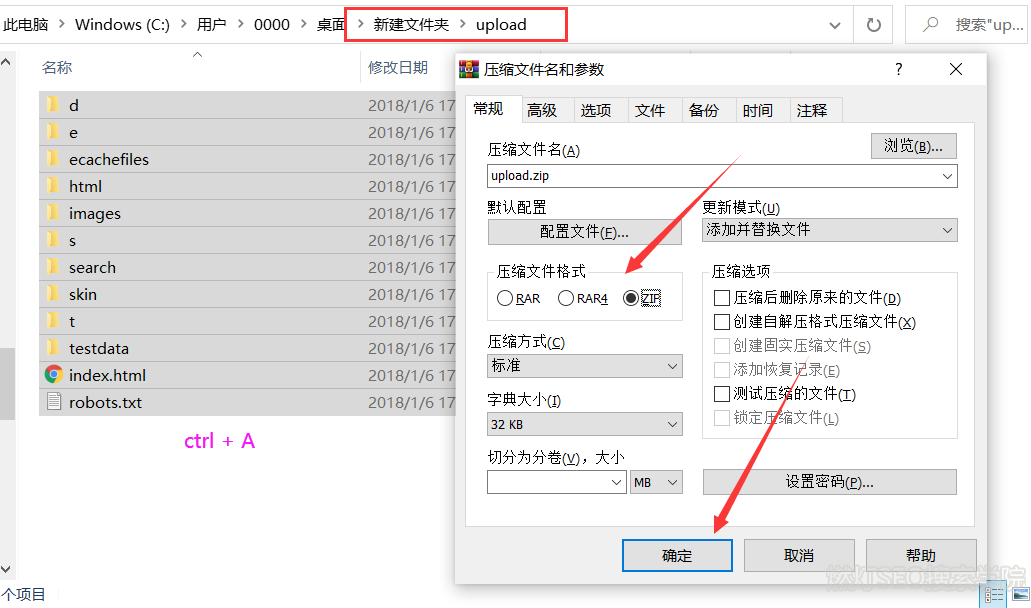The image size is (1031, 608).
Task: Click the scrollbar down arrow
Action: 6,569
